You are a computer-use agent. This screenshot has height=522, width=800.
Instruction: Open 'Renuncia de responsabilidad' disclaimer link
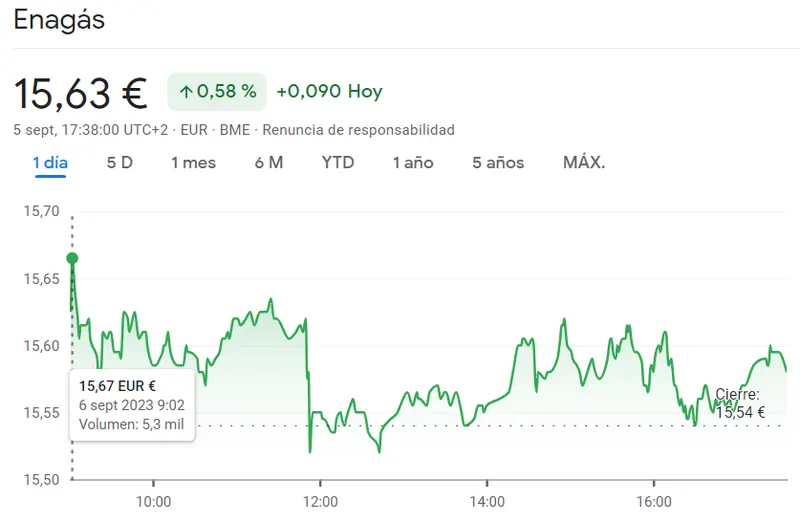click(x=358, y=130)
